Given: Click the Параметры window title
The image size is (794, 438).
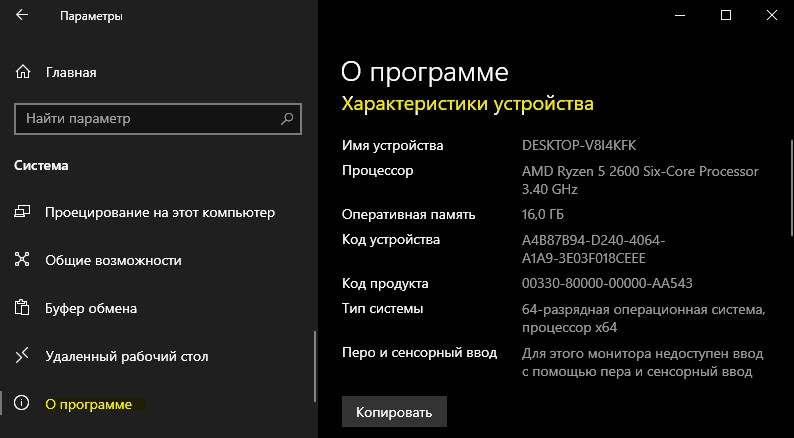Looking at the screenshot, I should tap(91, 16).
